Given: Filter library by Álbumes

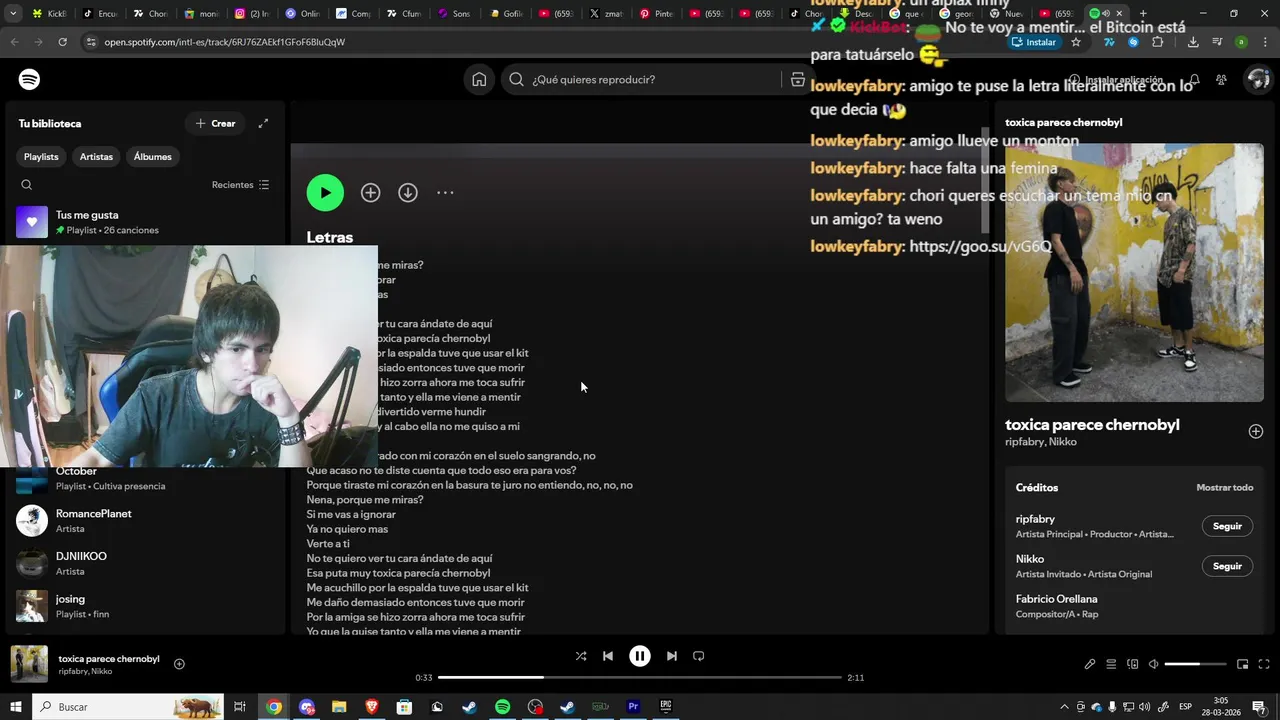Looking at the screenshot, I should pos(152,157).
